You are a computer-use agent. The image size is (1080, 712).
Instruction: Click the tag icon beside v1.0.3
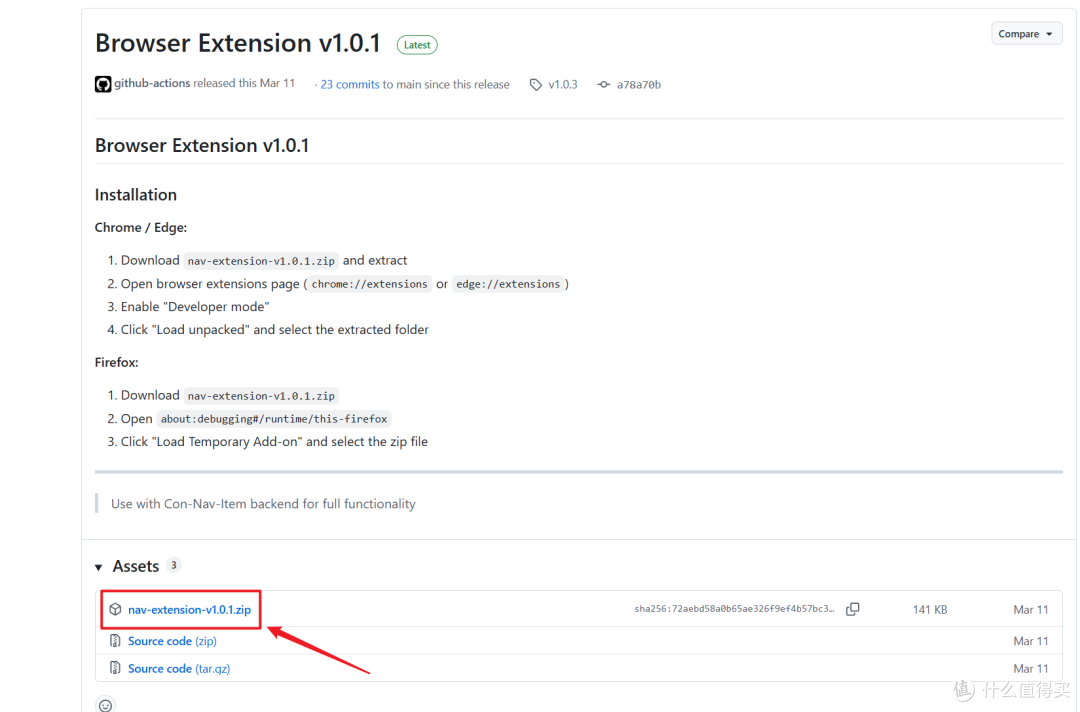pyautogui.click(x=536, y=85)
